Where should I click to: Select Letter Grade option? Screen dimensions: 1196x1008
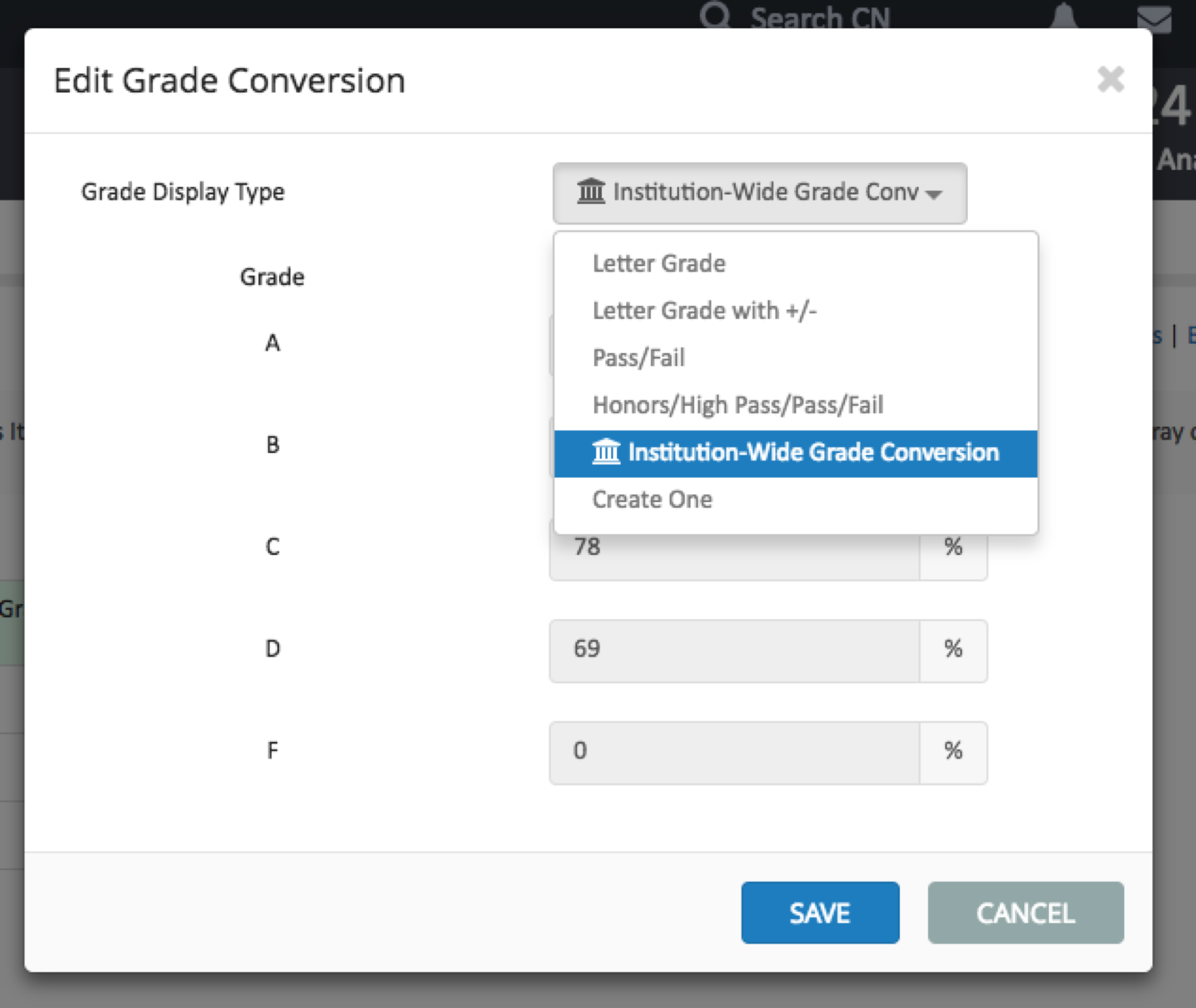pos(795,264)
